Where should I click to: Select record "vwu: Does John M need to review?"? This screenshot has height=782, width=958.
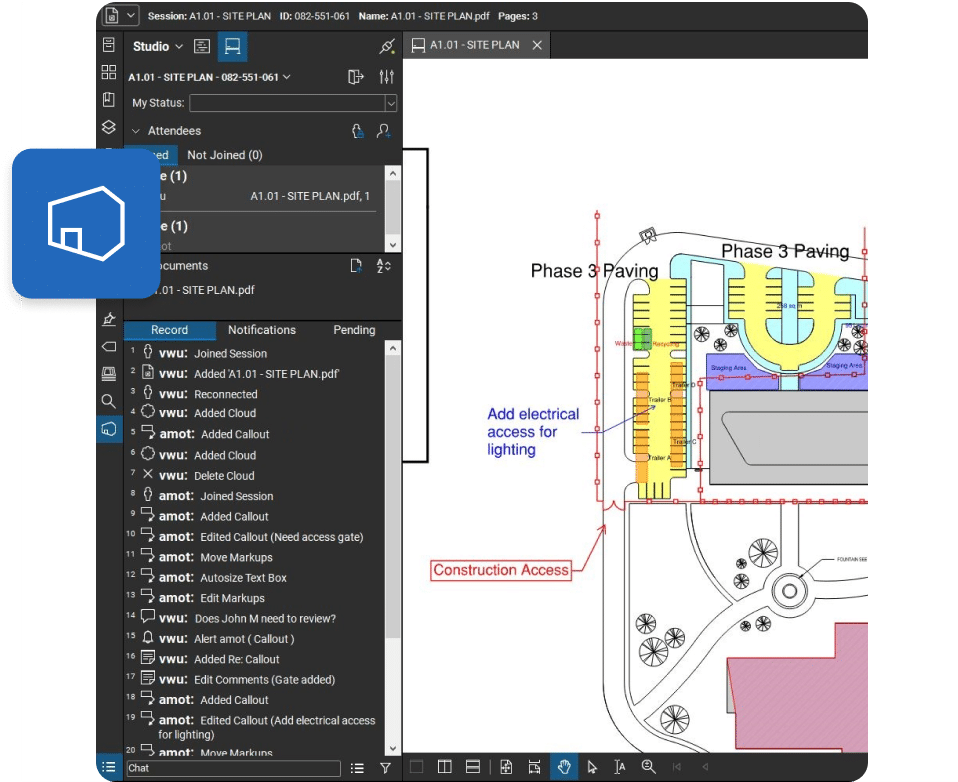255,618
